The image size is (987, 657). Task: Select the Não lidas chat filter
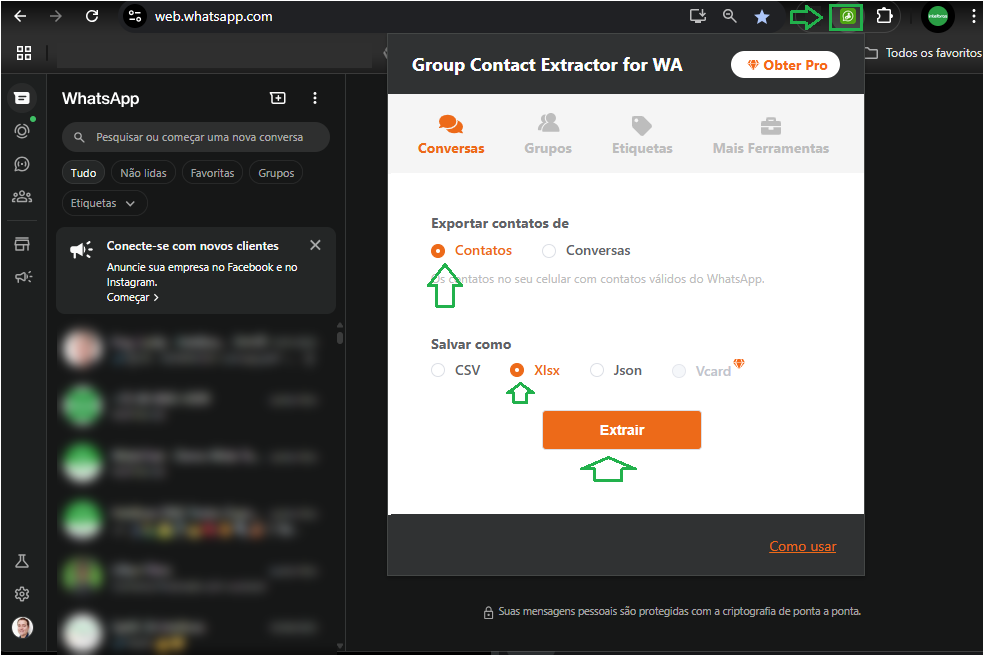click(144, 173)
